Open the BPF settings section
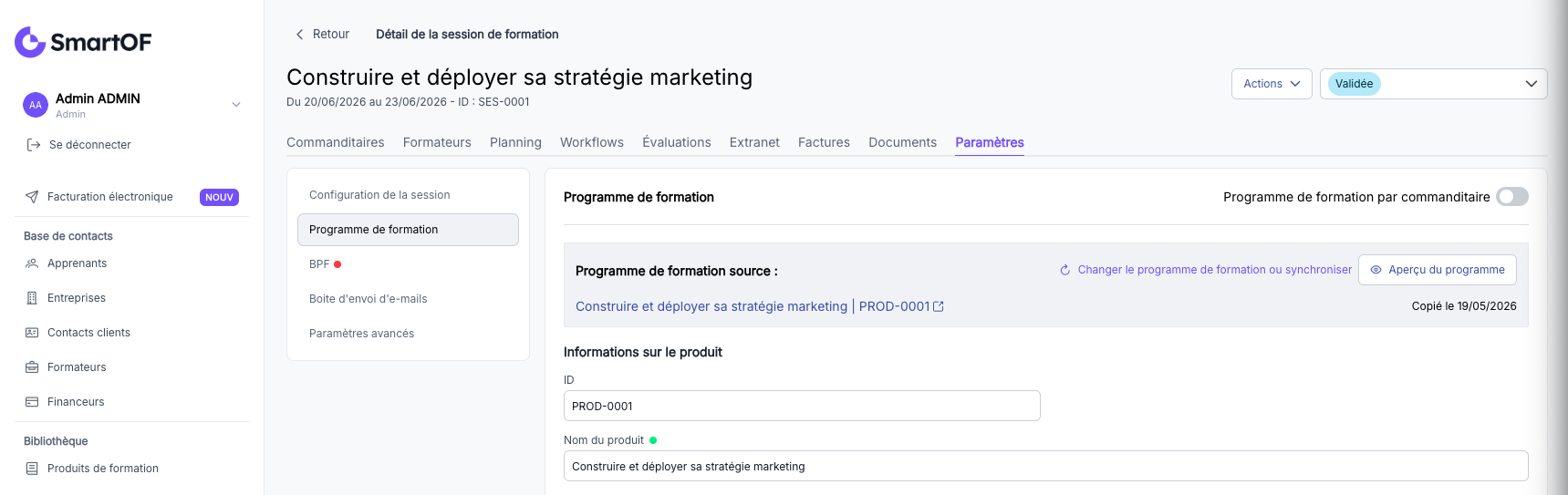Viewport: 1568px width, 495px height. coord(408,264)
